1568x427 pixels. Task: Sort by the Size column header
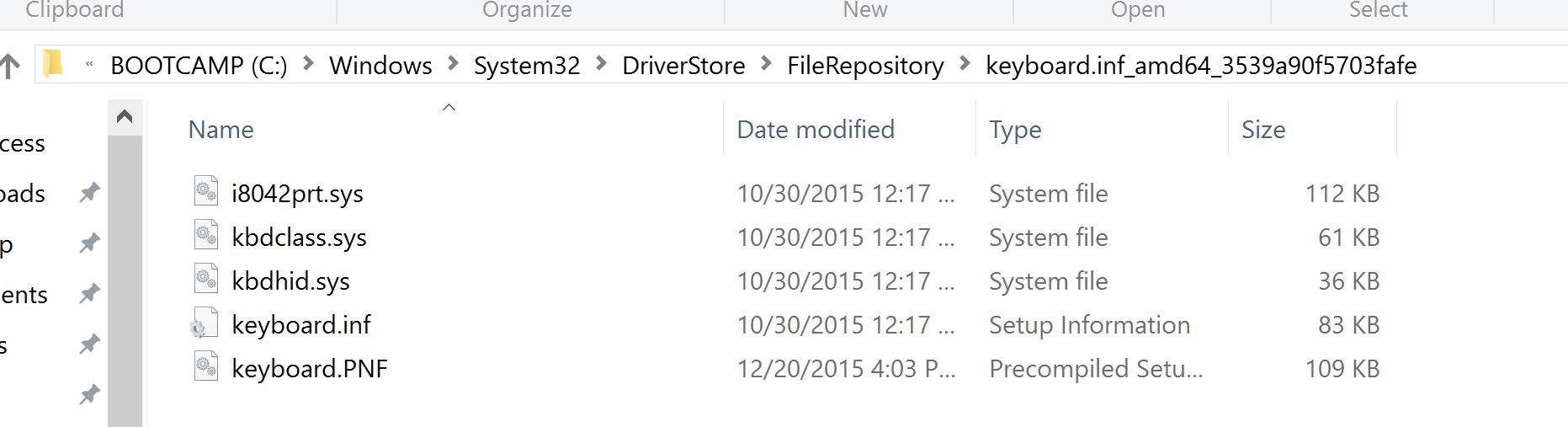click(1262, 130)
